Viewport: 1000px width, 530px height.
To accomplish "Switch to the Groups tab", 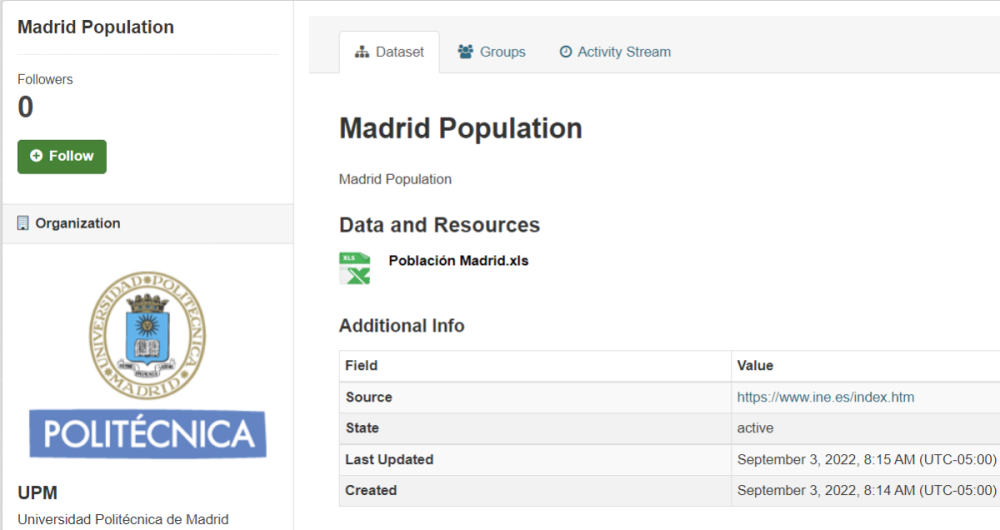I will point(502,52).
